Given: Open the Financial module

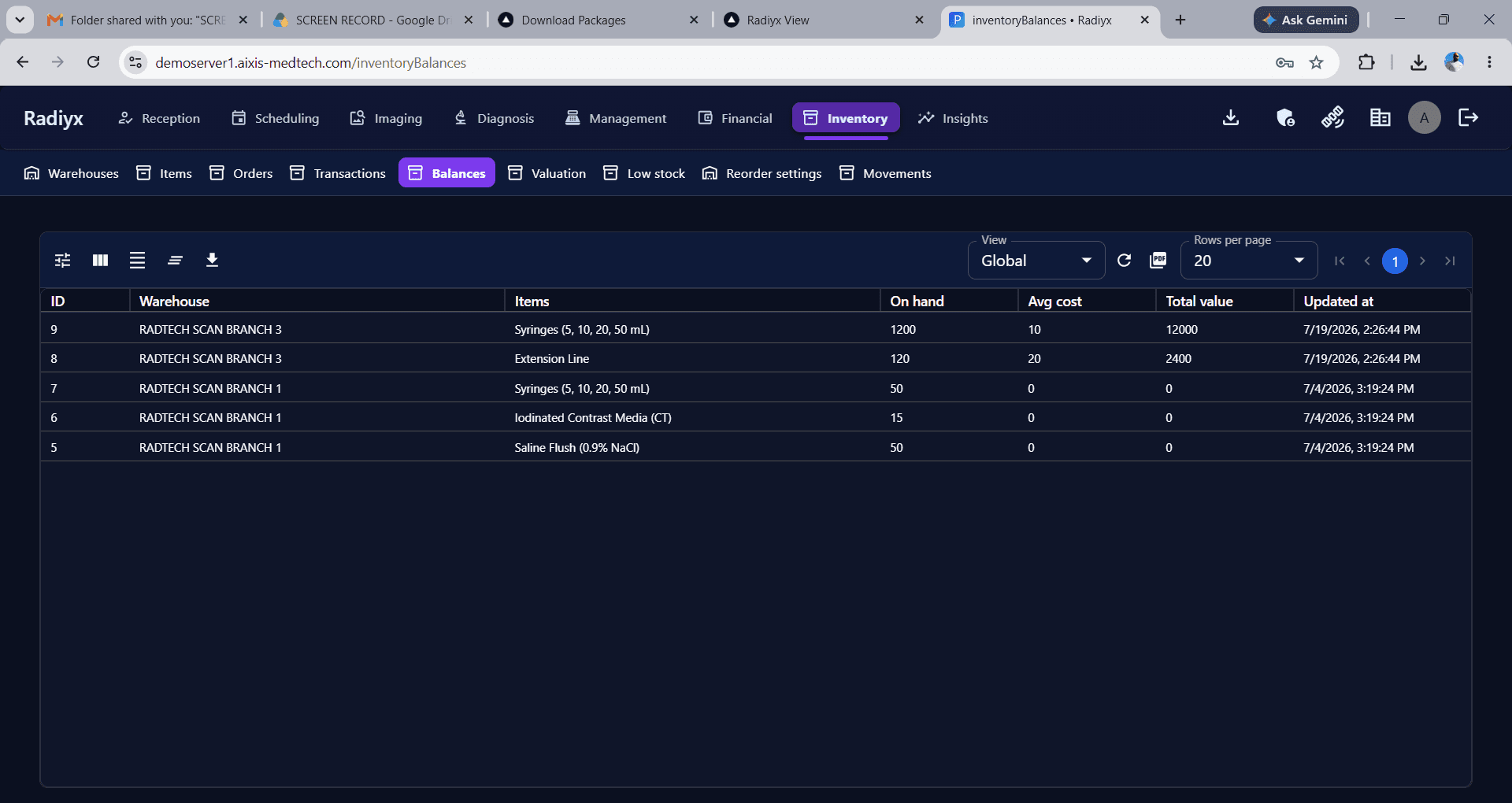Looking at the screenshot, I should tap(735, 118).
